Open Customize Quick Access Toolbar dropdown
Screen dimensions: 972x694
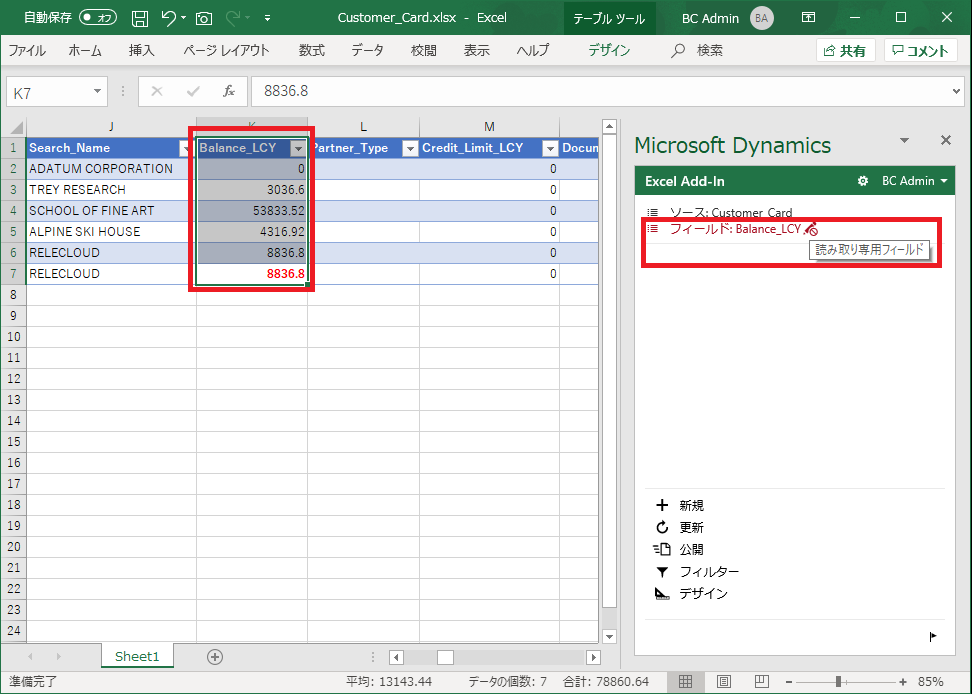pos(267,18)
